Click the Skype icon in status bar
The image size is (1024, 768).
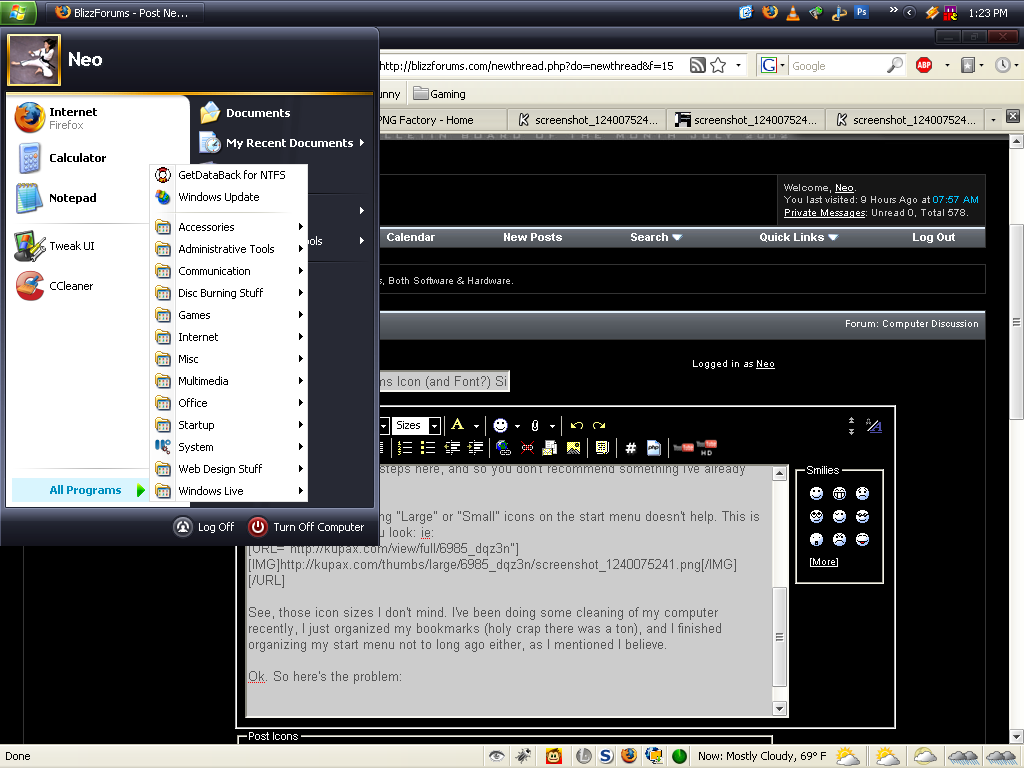(606, 756)
